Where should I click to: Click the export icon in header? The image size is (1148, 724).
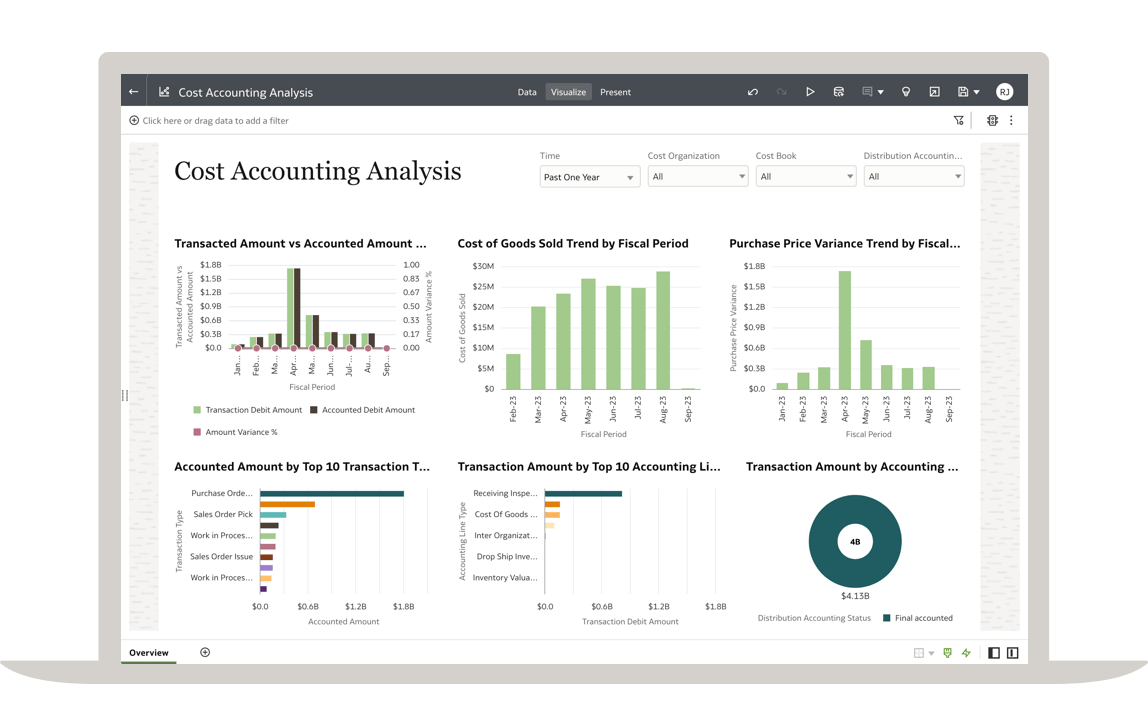click(934, 92)
